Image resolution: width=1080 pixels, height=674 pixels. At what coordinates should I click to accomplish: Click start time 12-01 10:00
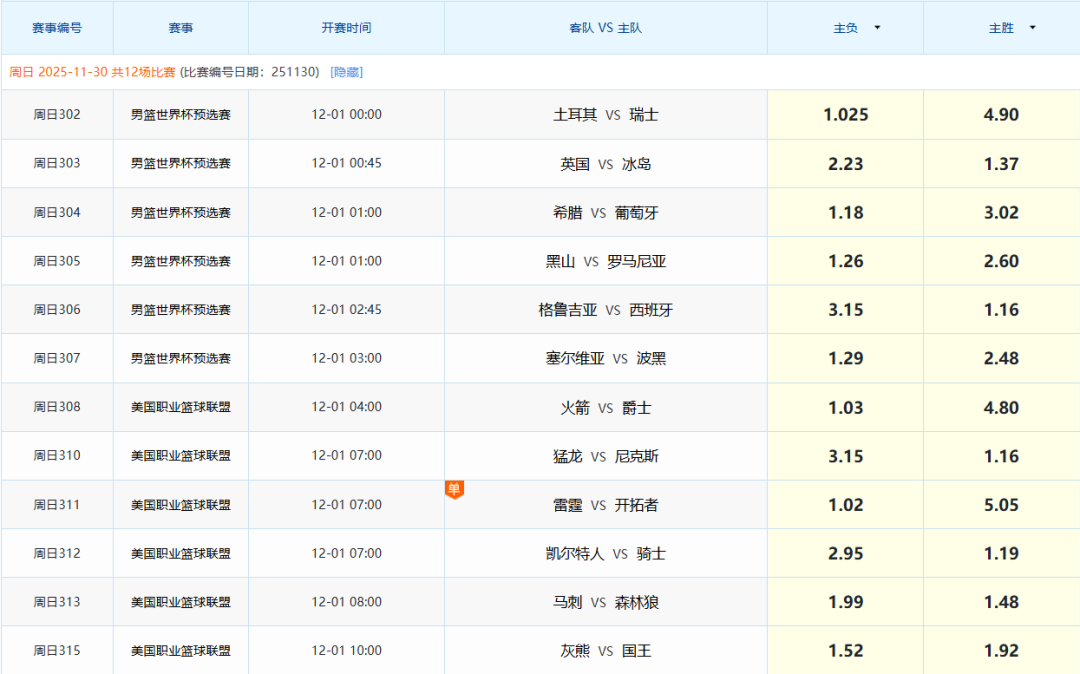pos(346,650)
